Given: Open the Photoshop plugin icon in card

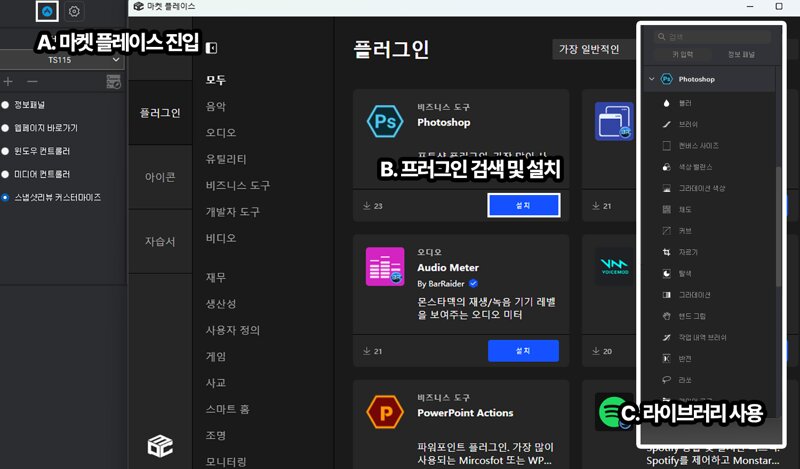Looking at the screenshot, I should click(385, 121).
